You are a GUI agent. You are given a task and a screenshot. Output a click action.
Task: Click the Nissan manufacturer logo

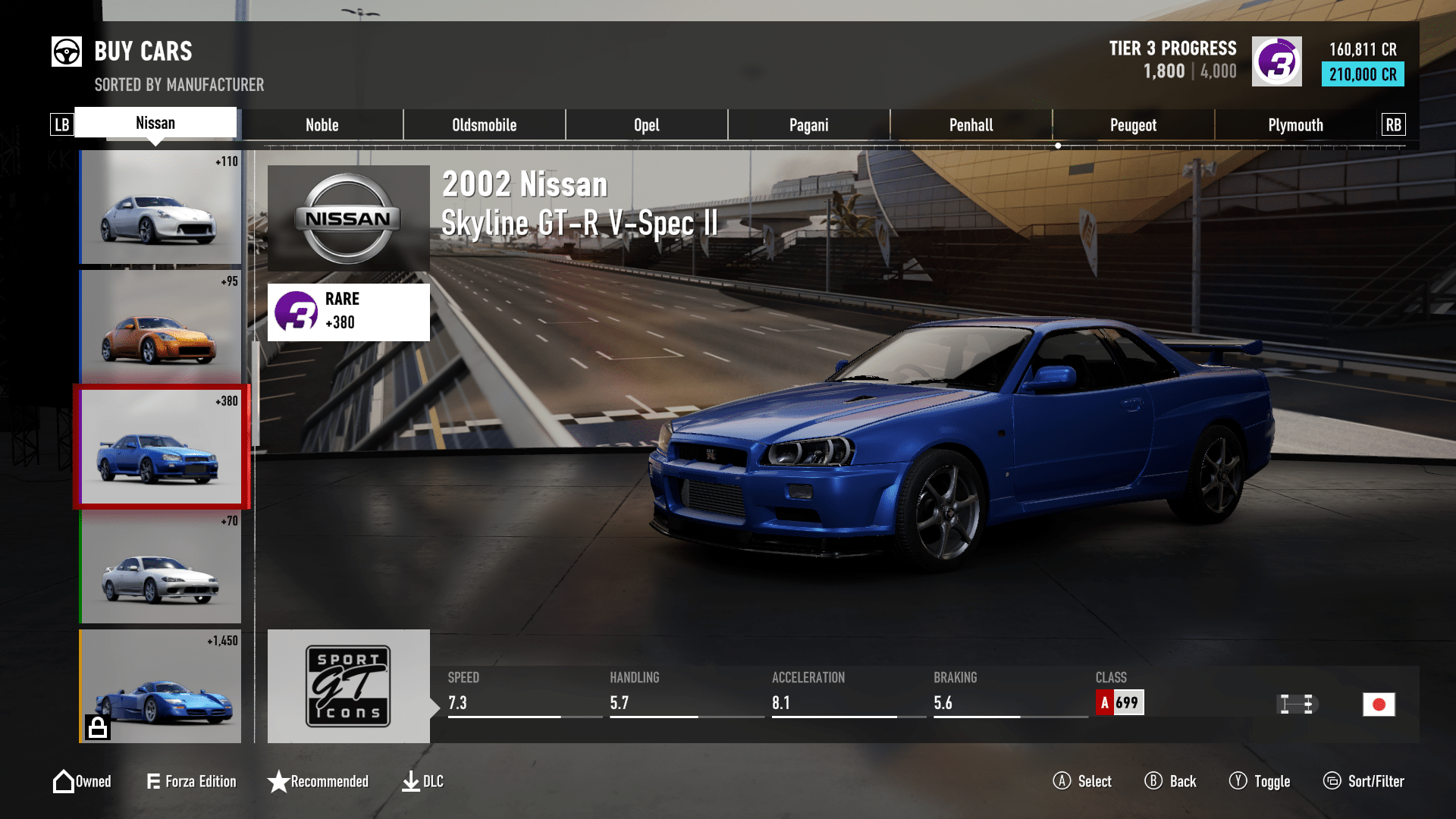[x=348, y=218]
